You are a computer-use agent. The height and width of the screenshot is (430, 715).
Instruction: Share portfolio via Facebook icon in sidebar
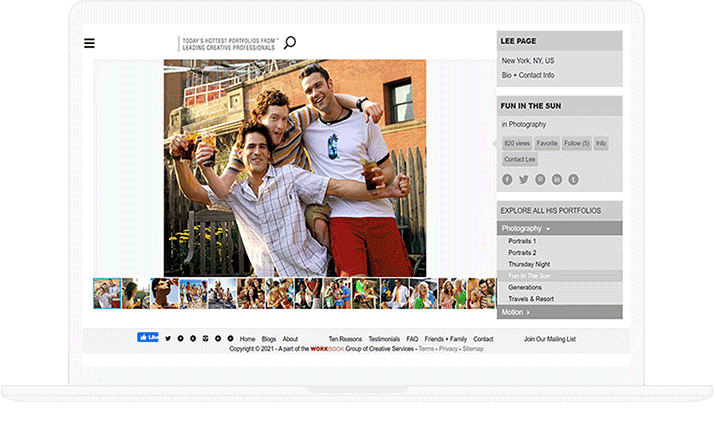(x=507, y=179)
